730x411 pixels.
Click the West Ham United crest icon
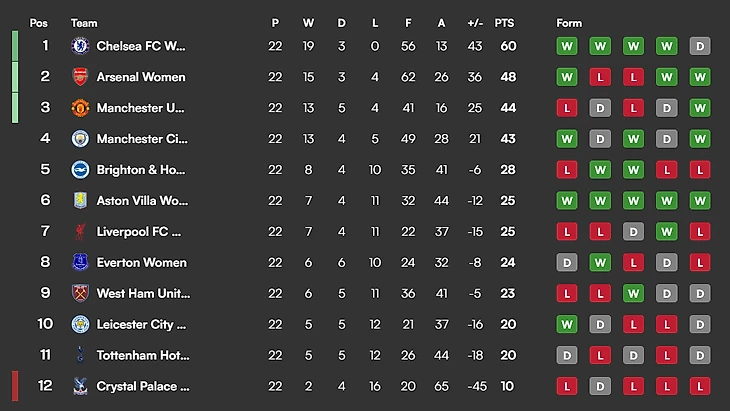click(80, 293)
